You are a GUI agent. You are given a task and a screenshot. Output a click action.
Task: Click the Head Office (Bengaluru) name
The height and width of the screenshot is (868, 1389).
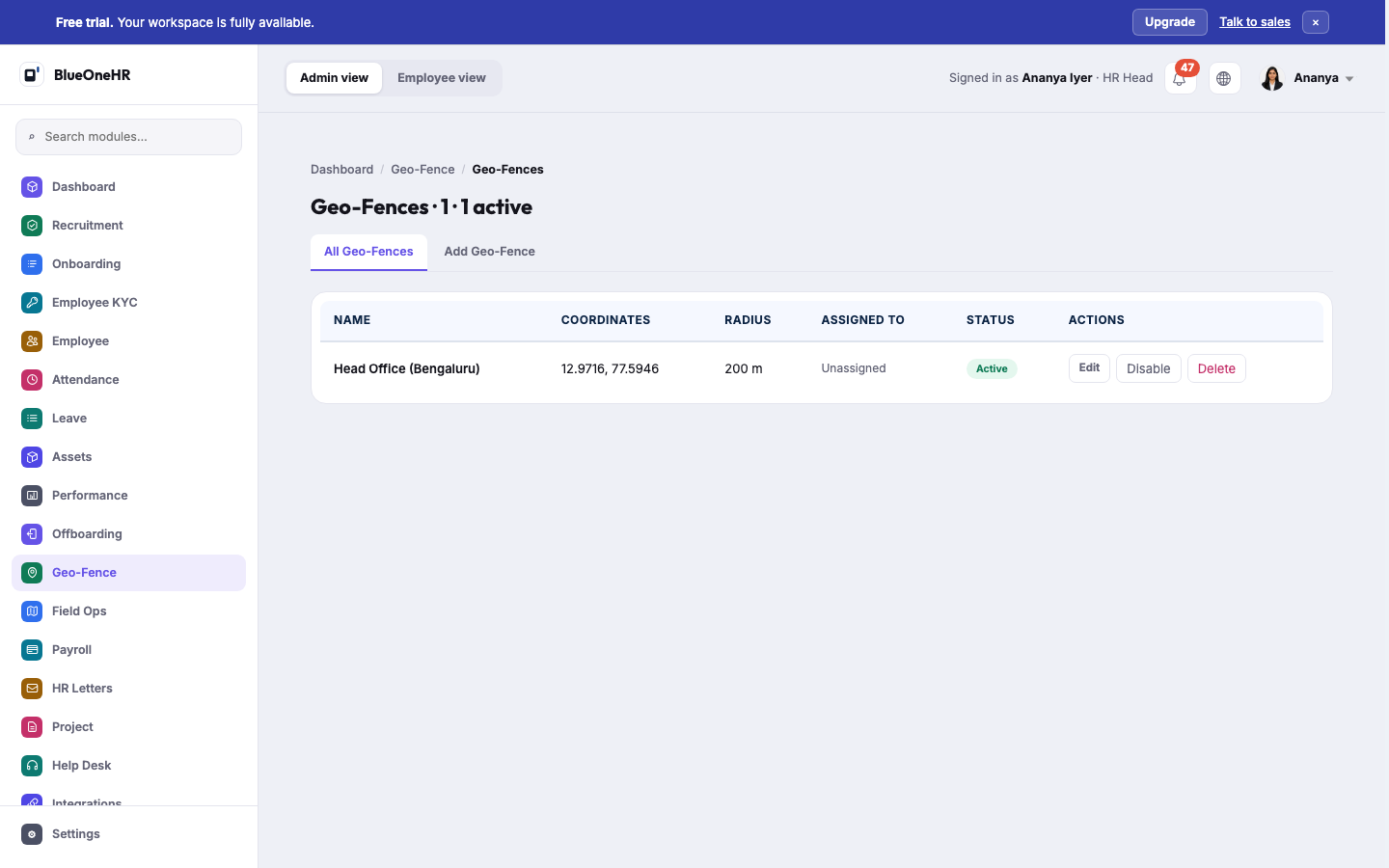[x=406, y=368]
